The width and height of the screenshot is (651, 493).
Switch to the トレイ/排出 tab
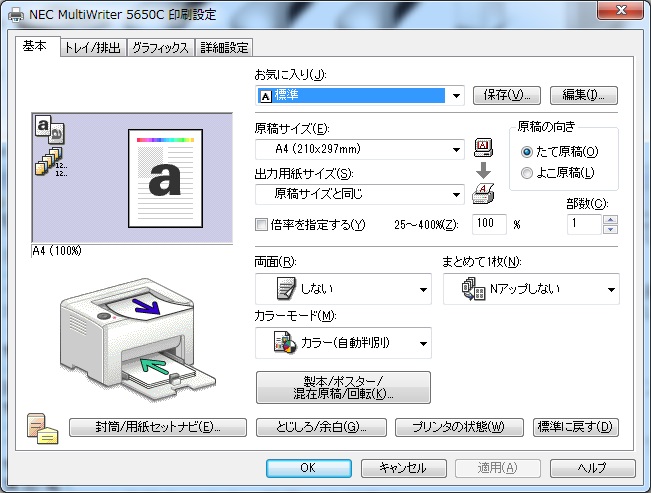(x=93, y=48)
